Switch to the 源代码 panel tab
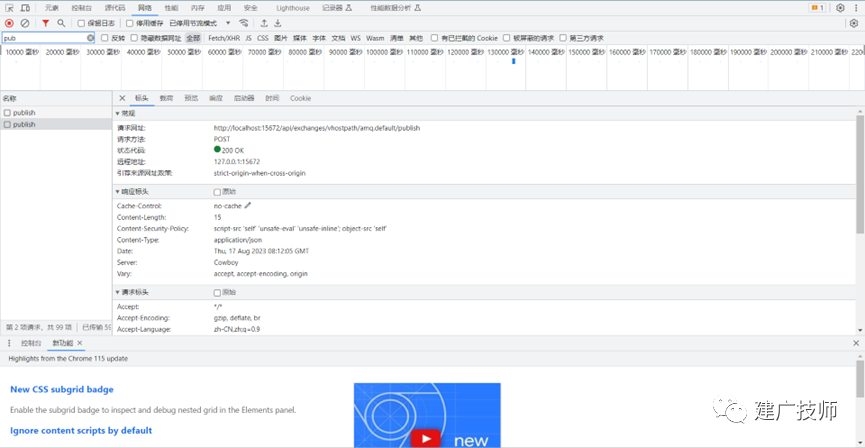This screenshot has height=448, width=865. tap(115, 8)
